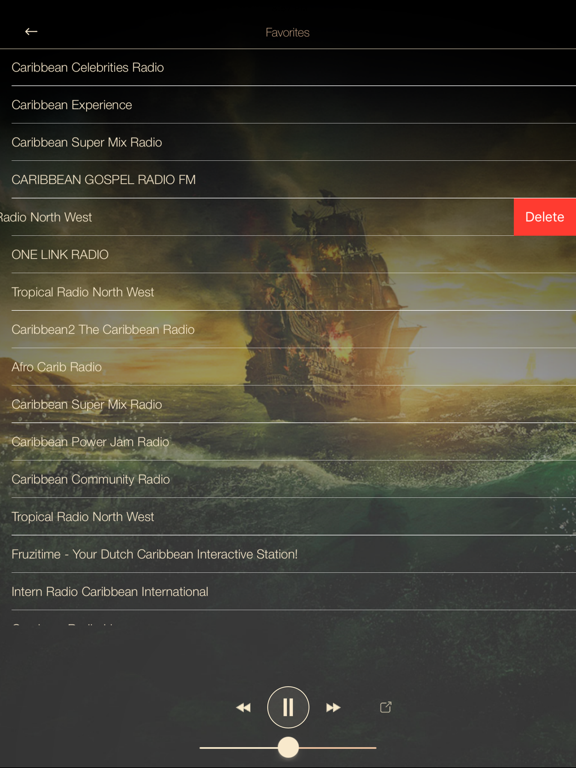Screen dimensions: 576x768
Task: Select Caribbean Community Radio
Action: click(x=288, y=480)
